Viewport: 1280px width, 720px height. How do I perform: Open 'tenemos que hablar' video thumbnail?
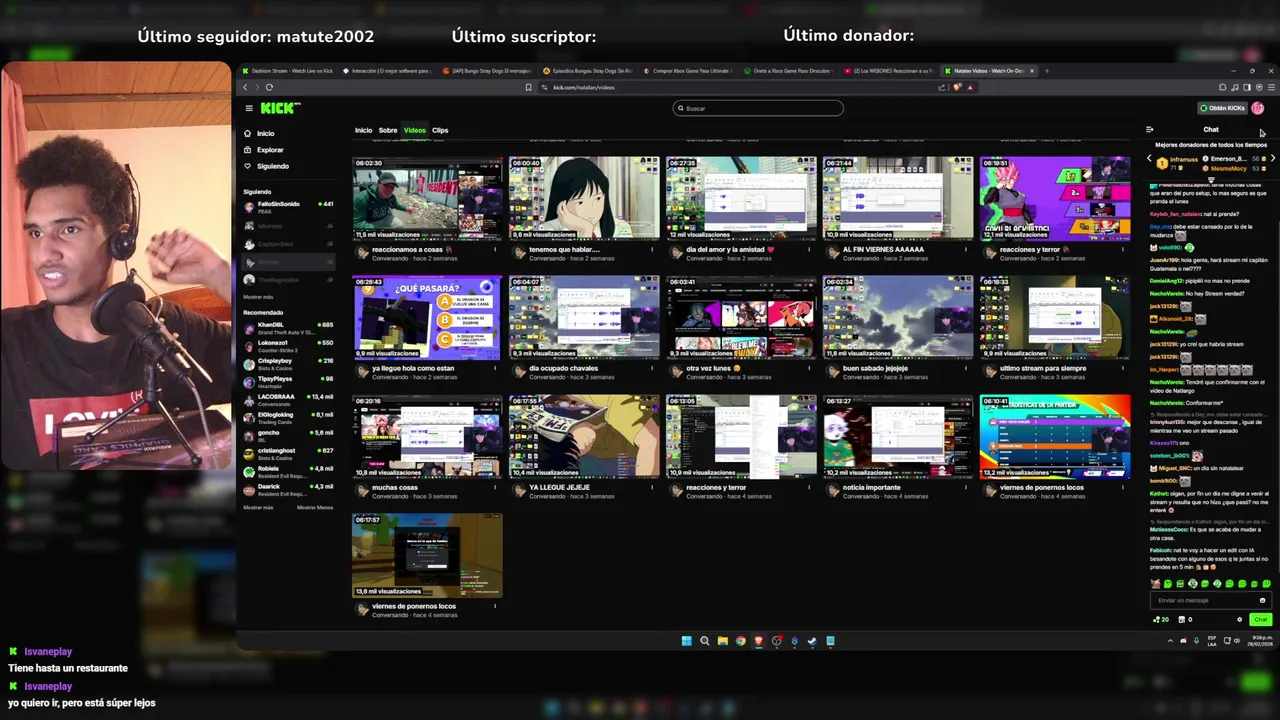584,198
